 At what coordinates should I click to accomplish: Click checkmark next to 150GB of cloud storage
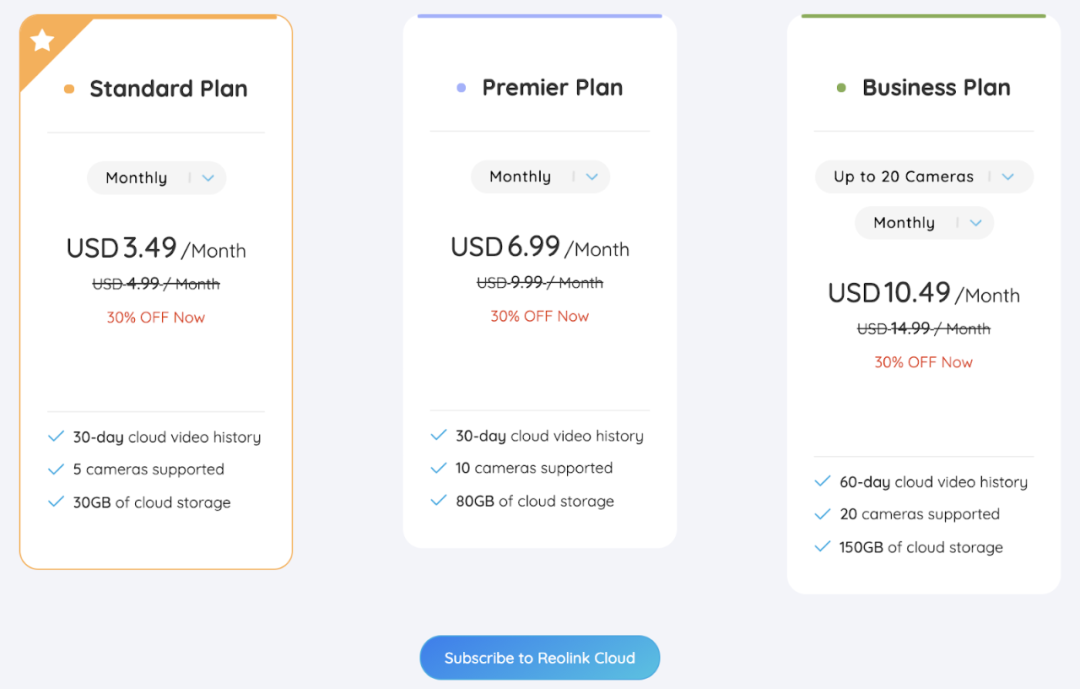click(822, 547)
